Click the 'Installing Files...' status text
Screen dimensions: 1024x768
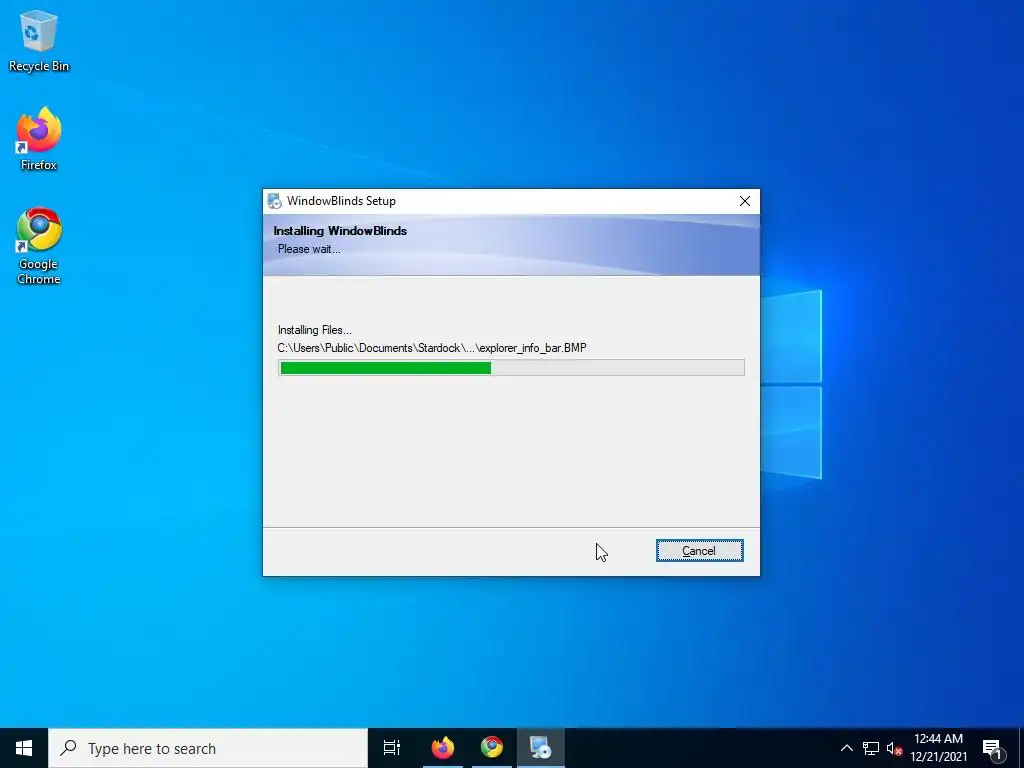(x=315, y=330)
